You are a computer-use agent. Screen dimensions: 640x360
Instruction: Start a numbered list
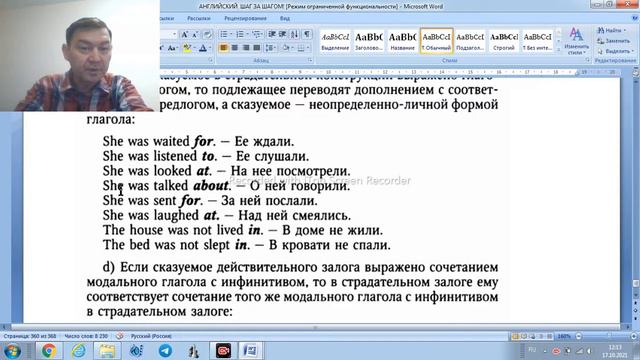pos(240,34)
